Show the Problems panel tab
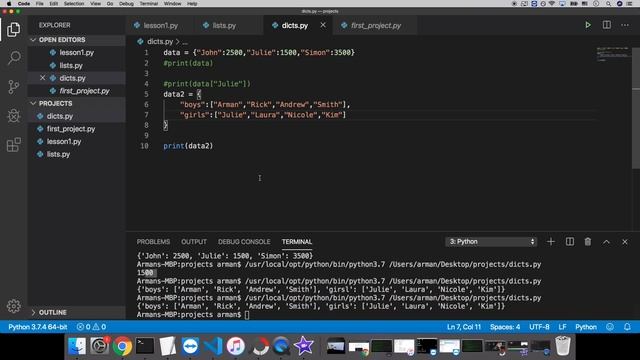640x360 pixels. coord(153,242)
